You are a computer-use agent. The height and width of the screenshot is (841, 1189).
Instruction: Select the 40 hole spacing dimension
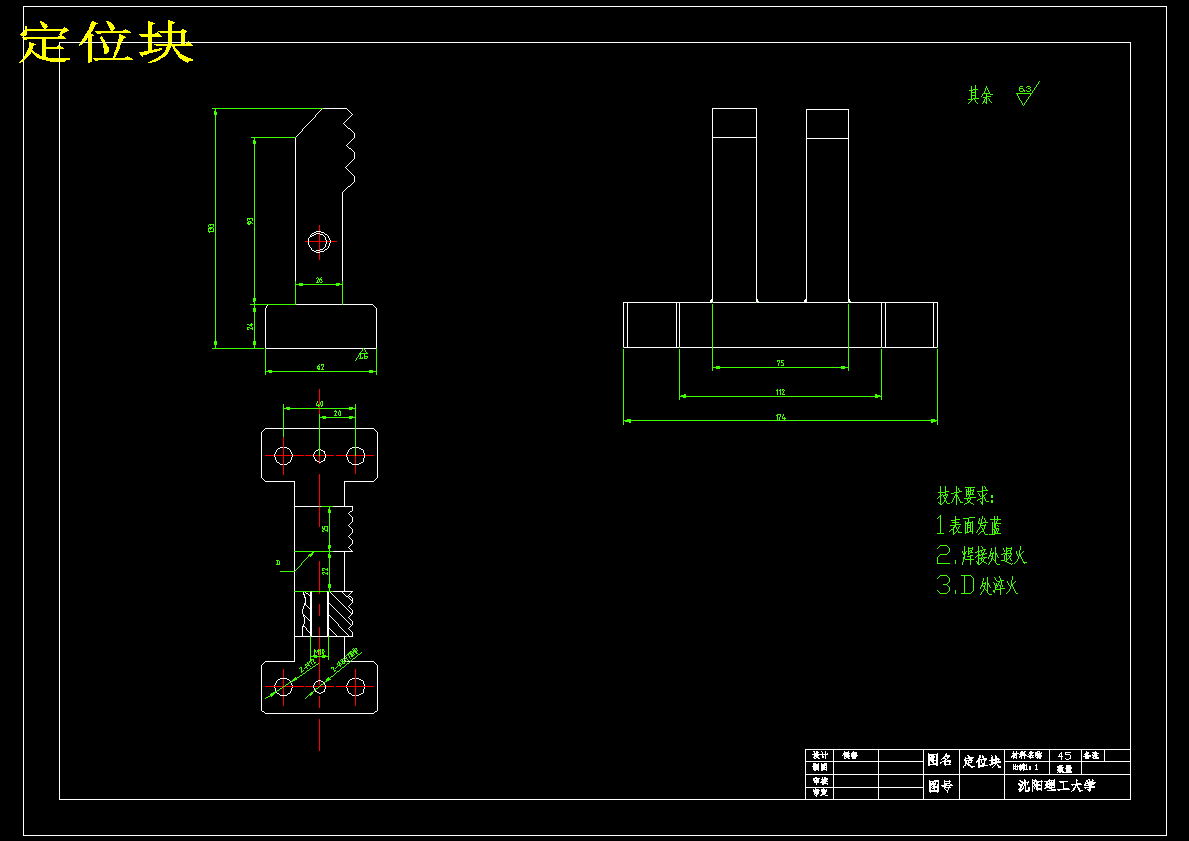coord(319,404)
